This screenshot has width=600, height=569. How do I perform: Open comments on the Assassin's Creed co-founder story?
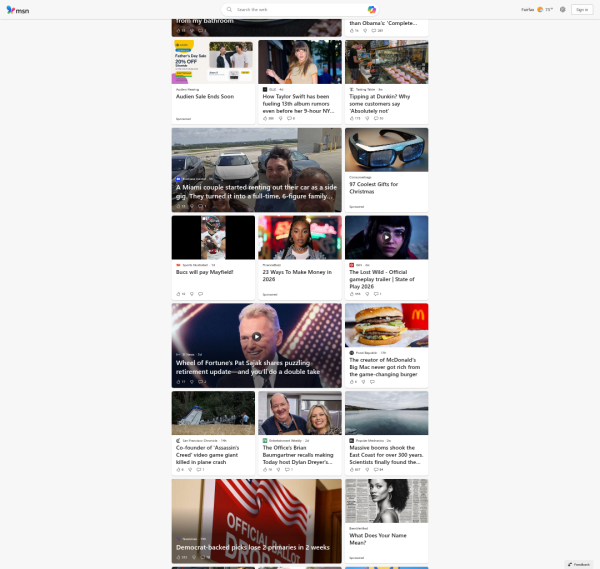pos(199,470)
